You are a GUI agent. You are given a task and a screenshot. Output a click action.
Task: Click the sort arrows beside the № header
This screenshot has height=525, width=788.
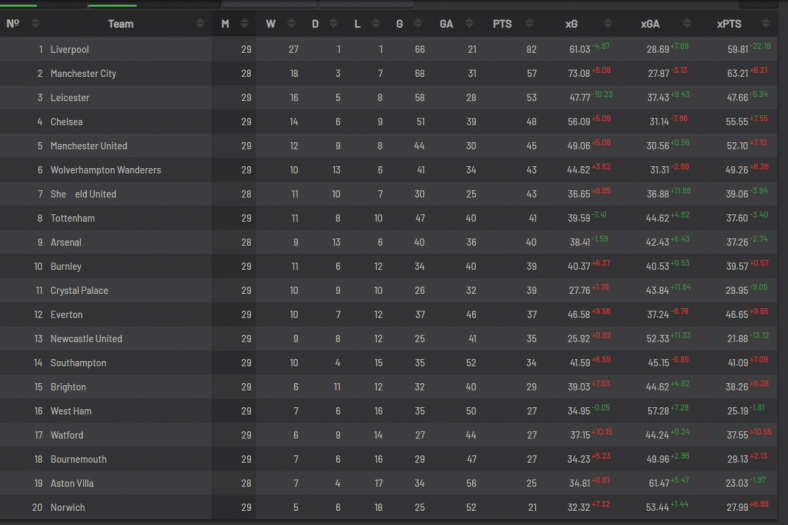(x=36, y=24)
